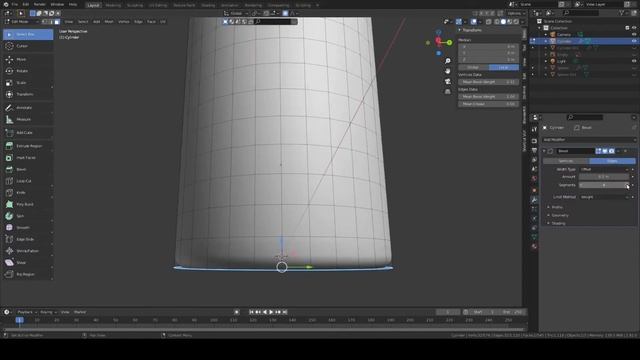Switch to the Layout workspace tab
640x360 pixels.
93,5
